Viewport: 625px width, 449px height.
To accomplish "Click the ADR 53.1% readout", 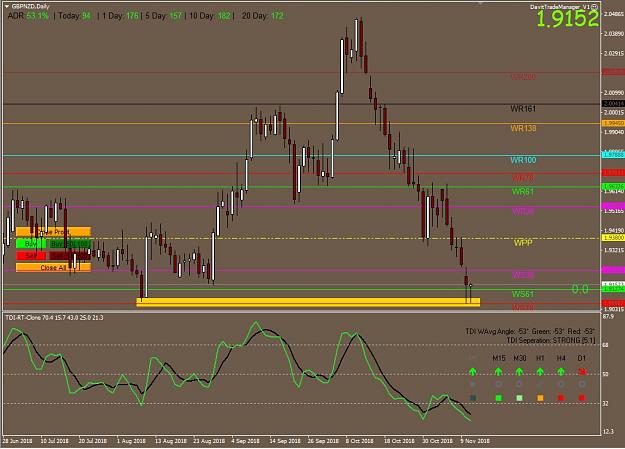I will (x=28, y=16).
